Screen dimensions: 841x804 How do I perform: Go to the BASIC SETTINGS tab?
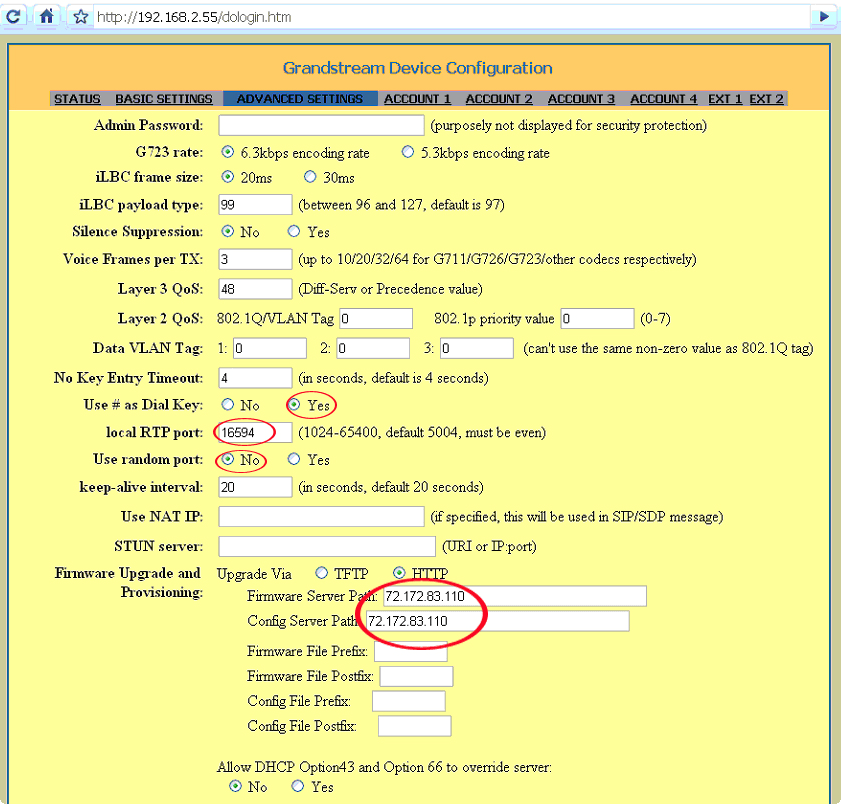coord(163,98)
